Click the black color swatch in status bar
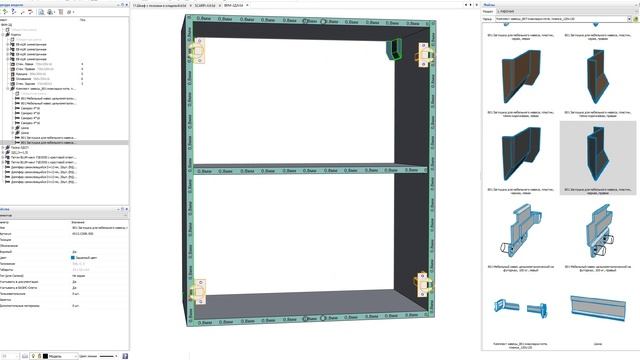Viewport: 640px width, 360px height. 45,356
